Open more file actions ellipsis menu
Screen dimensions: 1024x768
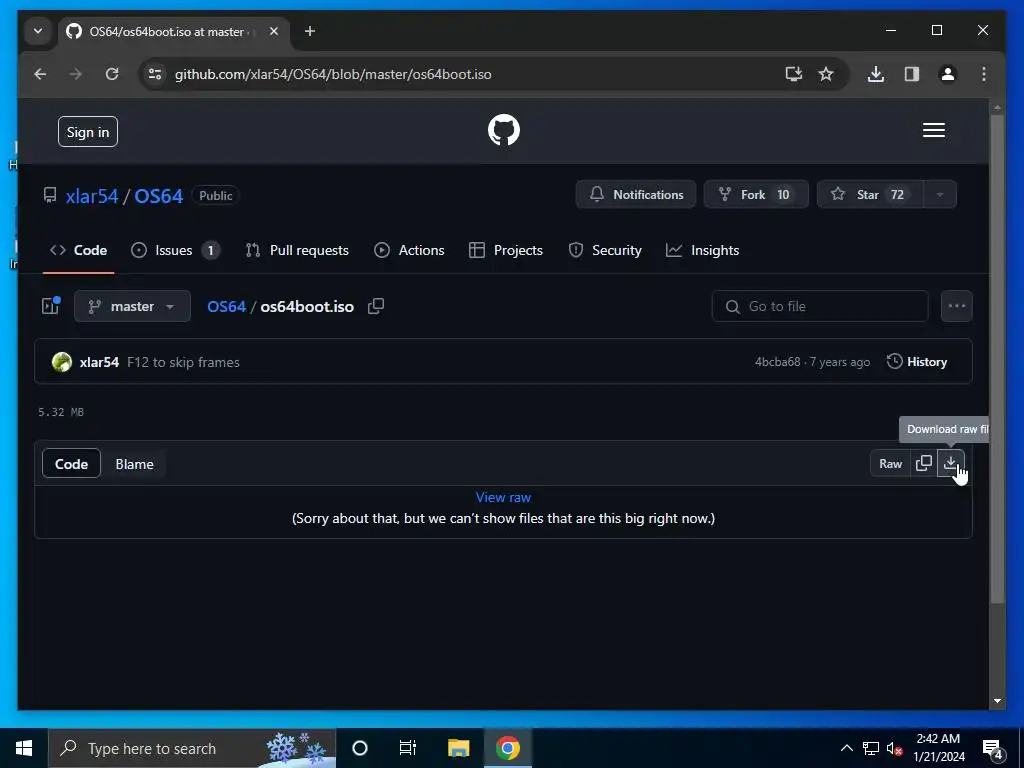click(957, 306)
